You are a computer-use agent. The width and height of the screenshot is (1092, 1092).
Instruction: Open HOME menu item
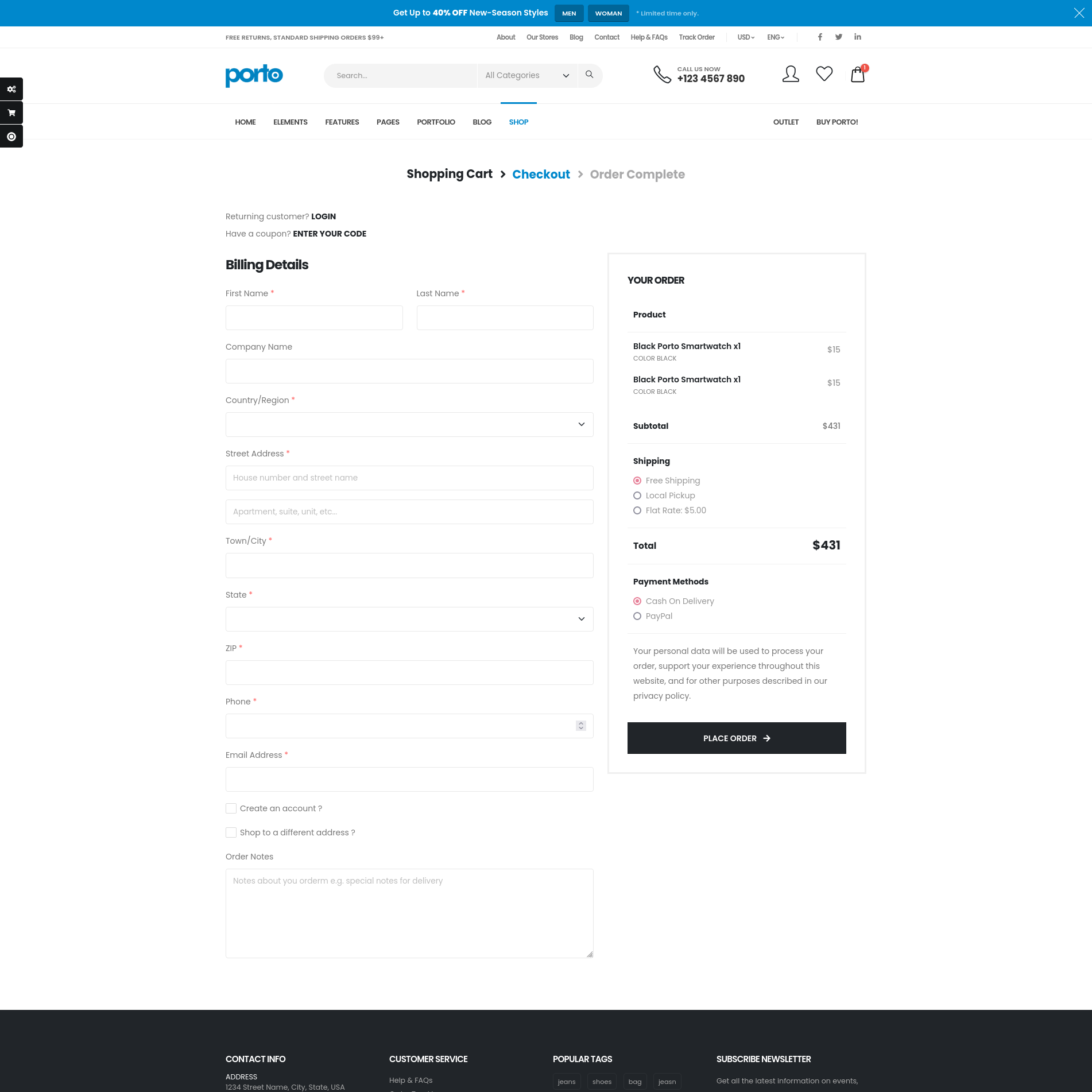tap(245, 122)
